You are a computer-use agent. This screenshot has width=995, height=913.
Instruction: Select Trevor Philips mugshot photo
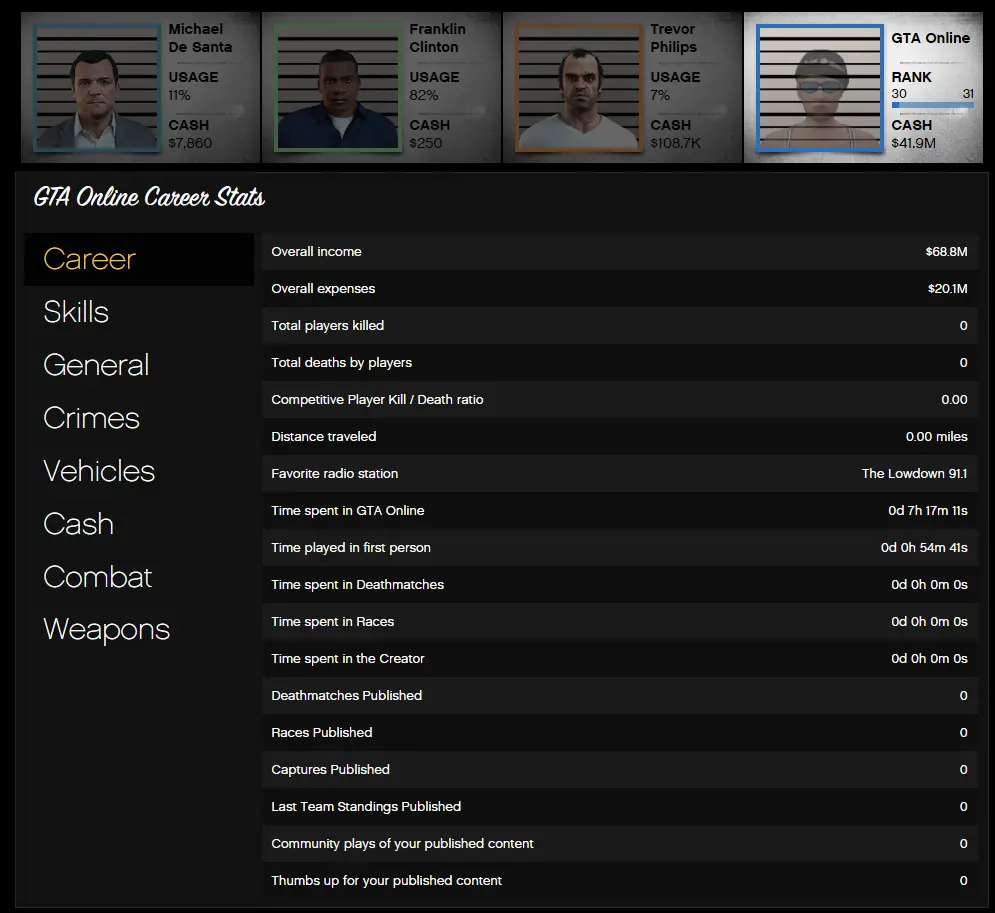pyautogui.click(x=579, y=88)
